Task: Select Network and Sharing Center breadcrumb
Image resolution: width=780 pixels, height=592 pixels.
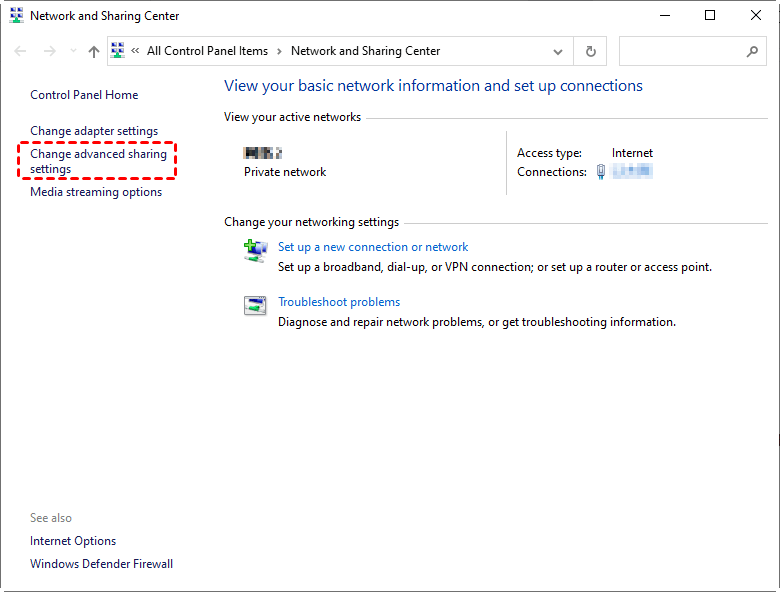Action: pyautogui.click(x=365, y=51)
